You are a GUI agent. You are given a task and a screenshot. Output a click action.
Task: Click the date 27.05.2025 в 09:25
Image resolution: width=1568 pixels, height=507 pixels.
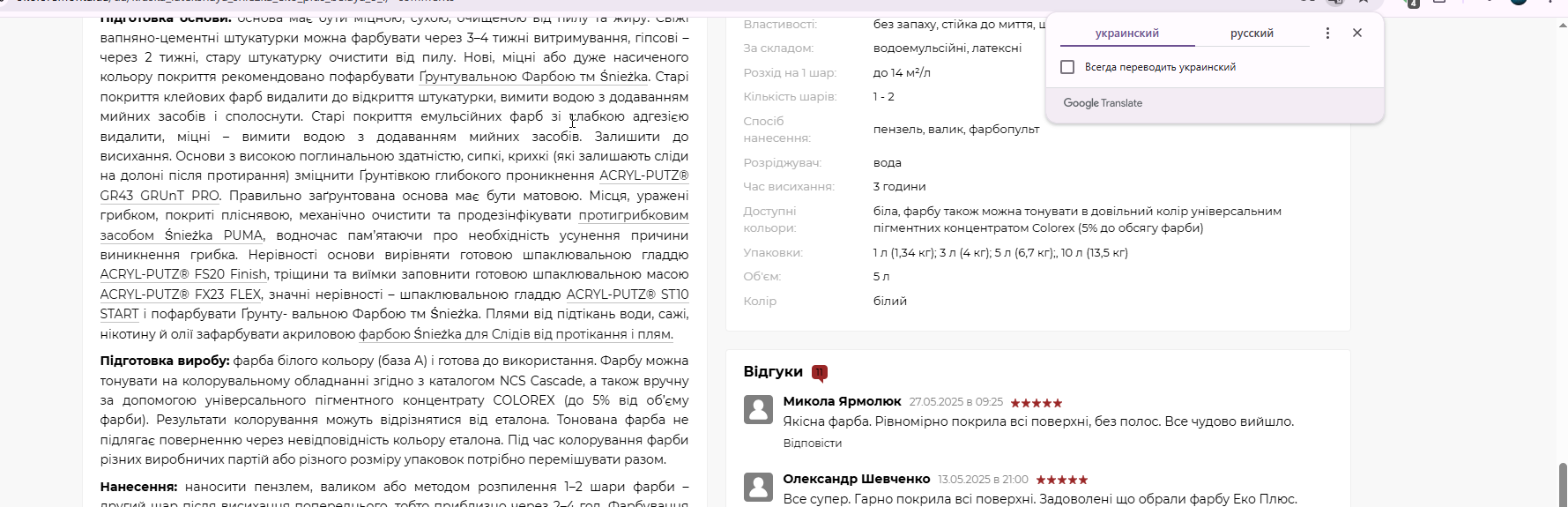click(956, 402)
